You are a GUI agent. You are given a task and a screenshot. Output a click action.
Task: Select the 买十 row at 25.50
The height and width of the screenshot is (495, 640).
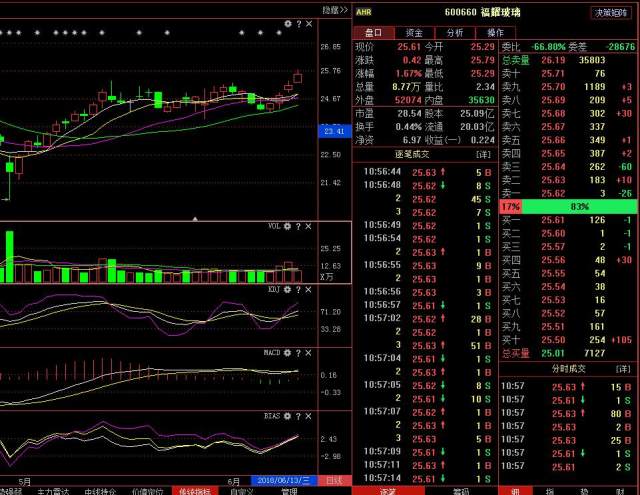coord(568,340)
